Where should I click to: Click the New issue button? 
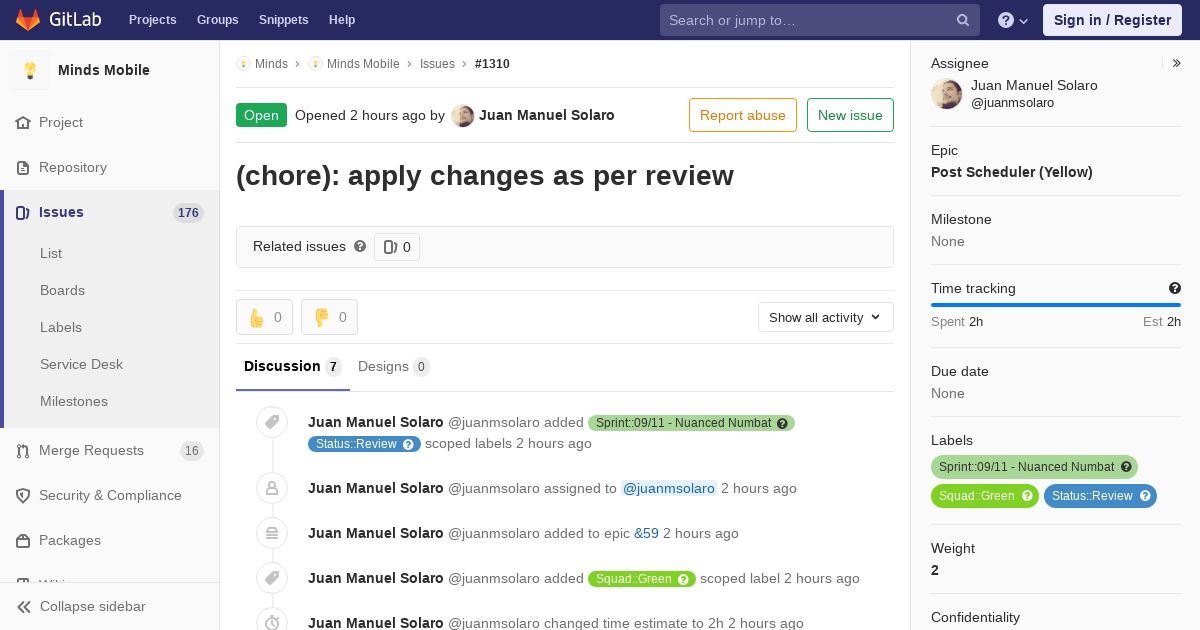(x=850, y=115)
